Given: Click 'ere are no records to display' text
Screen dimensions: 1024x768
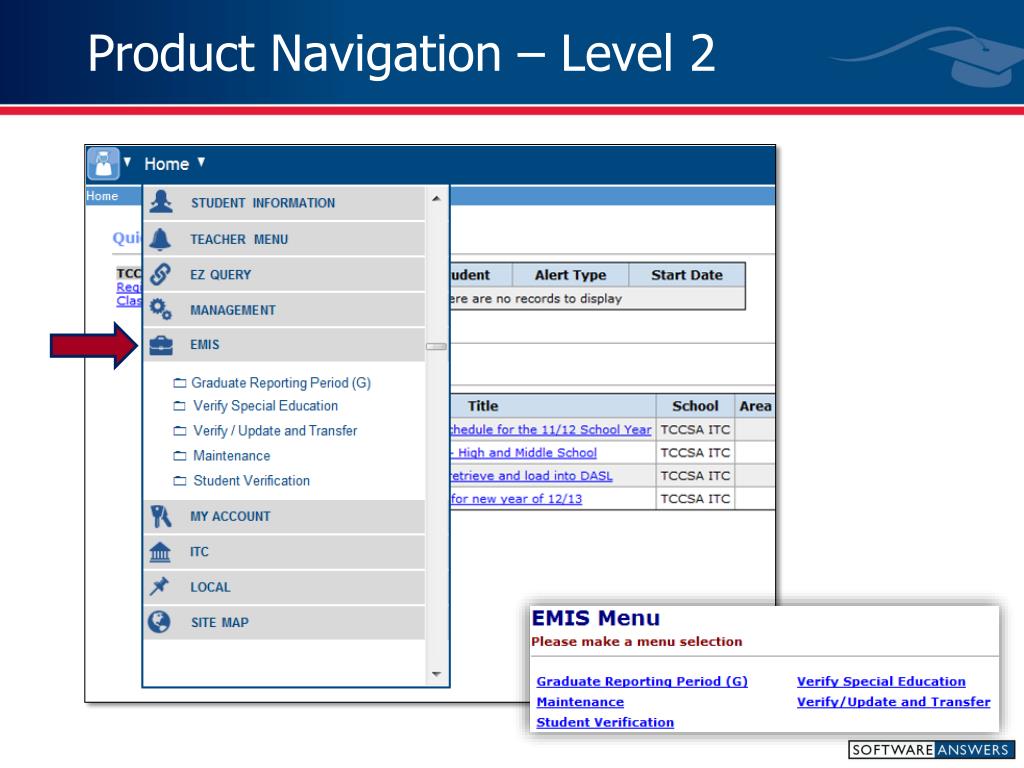Looking at the screenshot, I should 536,298.
